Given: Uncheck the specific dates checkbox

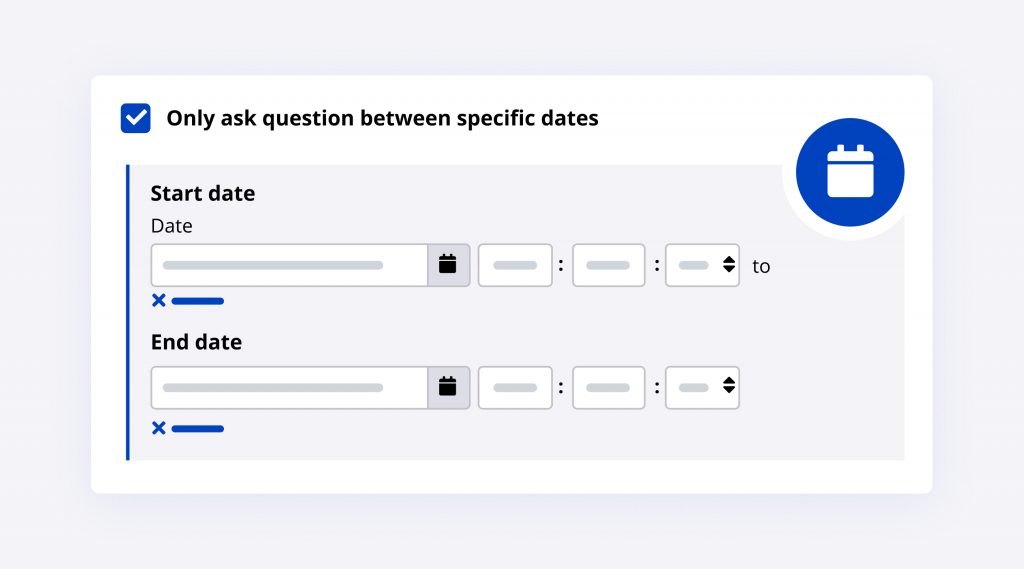Looking at the screenshot, I should 136,118.
